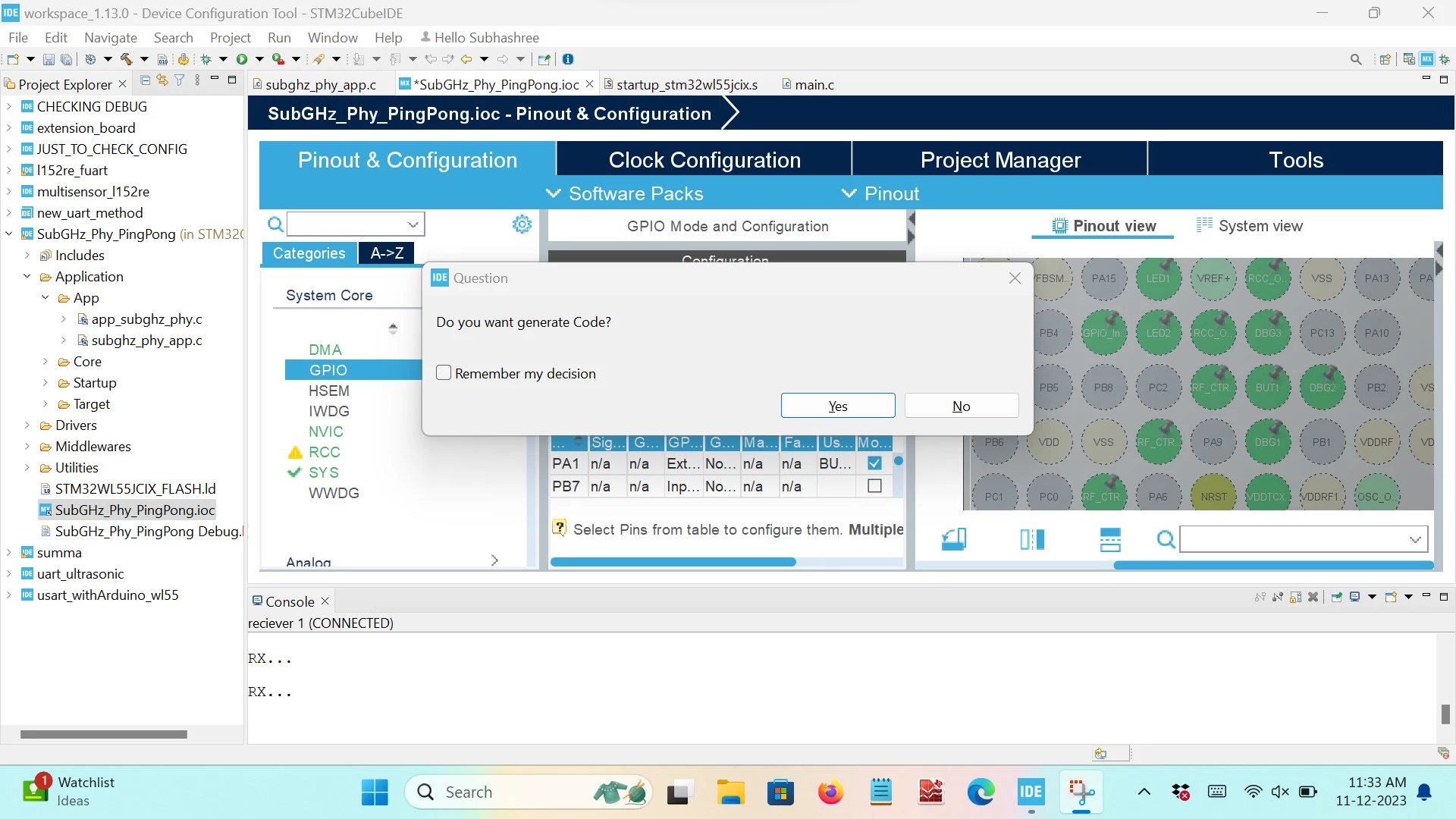The height and width of the screenshot is (819, 1456).
Task: Open the category search combo box dropdown
Action: click(413, 224)
